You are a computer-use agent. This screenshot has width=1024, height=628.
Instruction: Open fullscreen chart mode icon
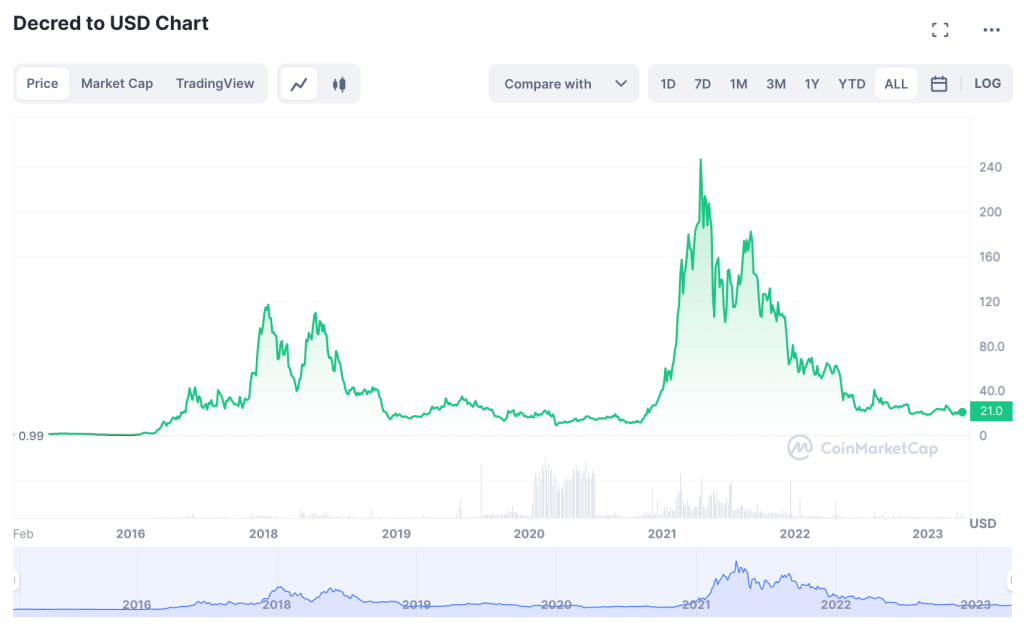click(x=940, y=29)
